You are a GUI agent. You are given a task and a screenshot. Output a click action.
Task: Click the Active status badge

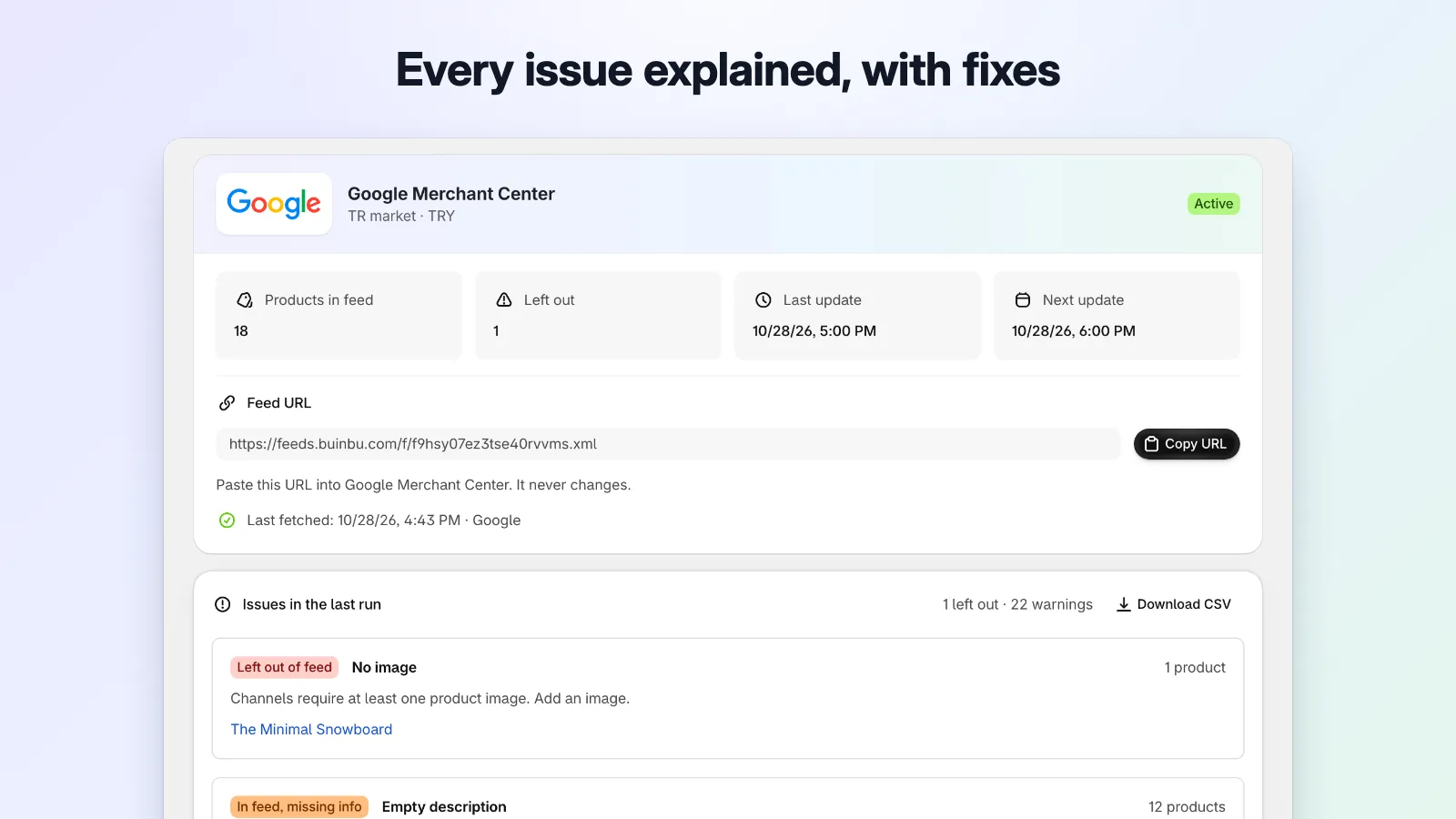[x=1214, y=204]
